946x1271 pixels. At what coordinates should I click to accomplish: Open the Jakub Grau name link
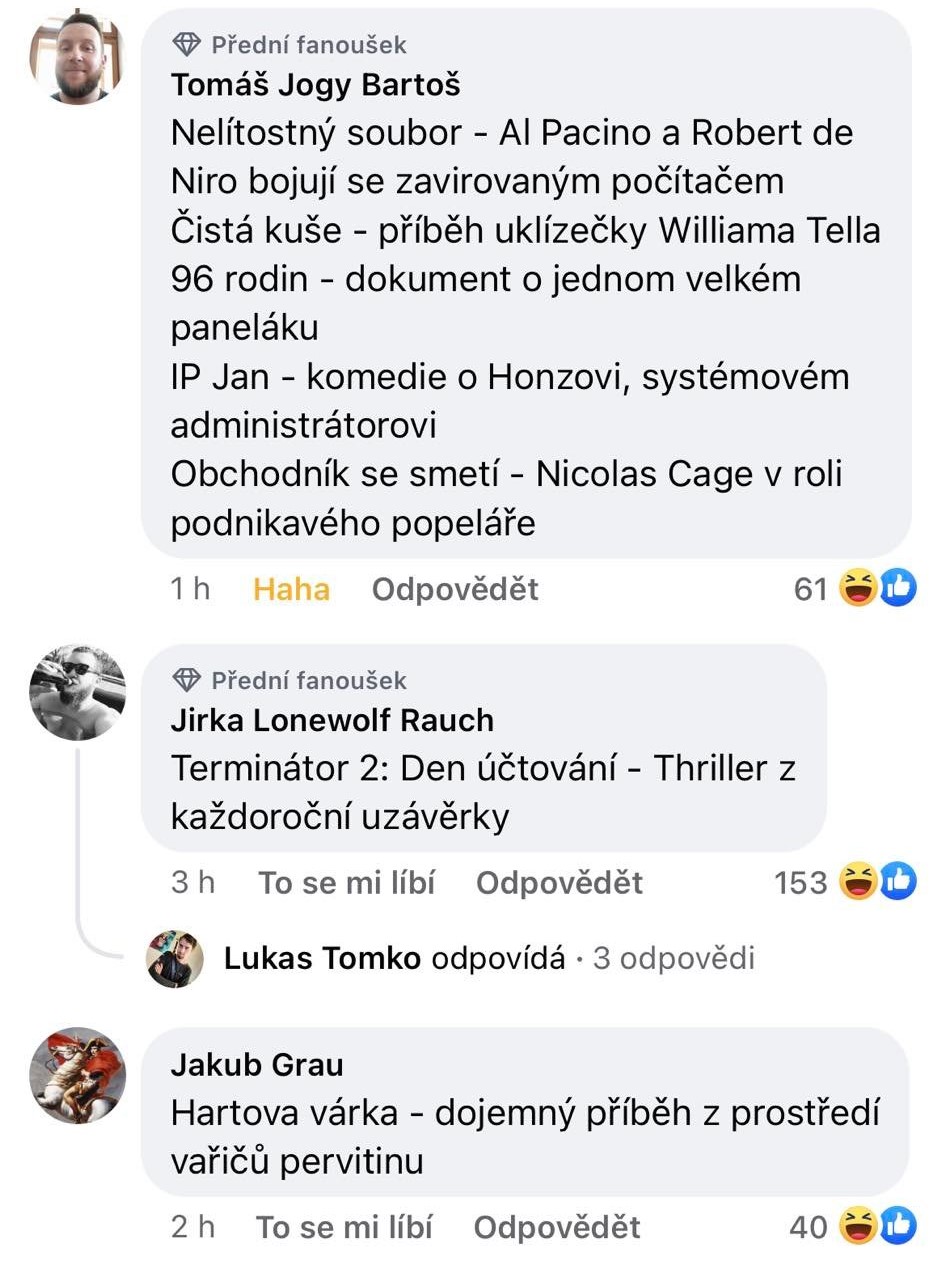(x=257, y=1065)
